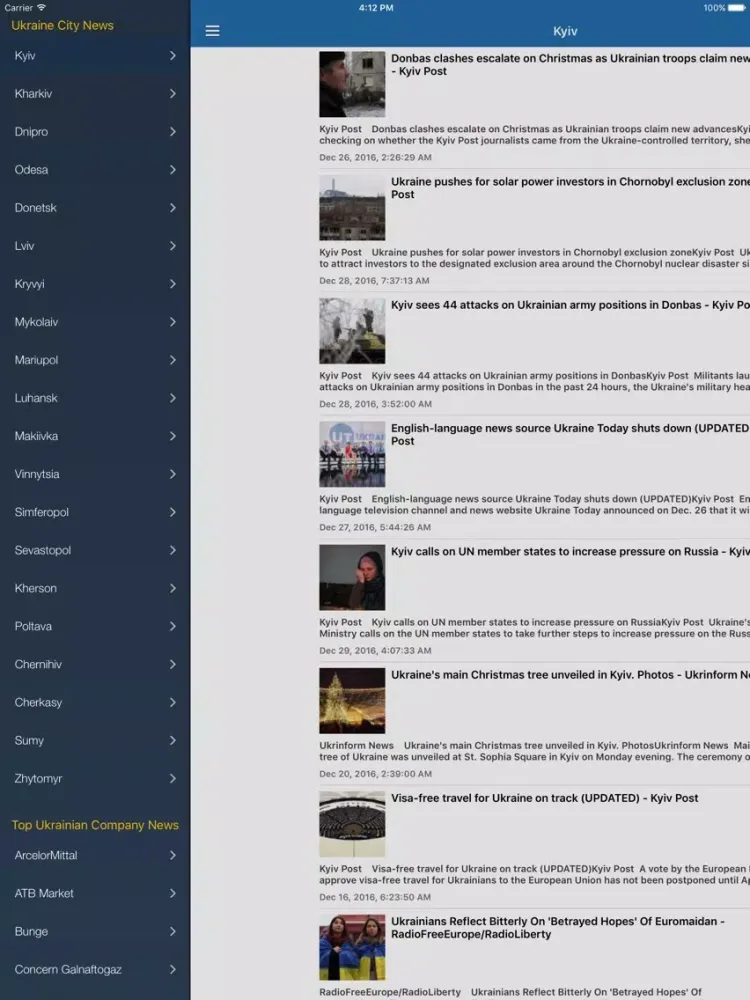Select Simferopol city news
This screenshot has height=1000, width=750.
95,512
